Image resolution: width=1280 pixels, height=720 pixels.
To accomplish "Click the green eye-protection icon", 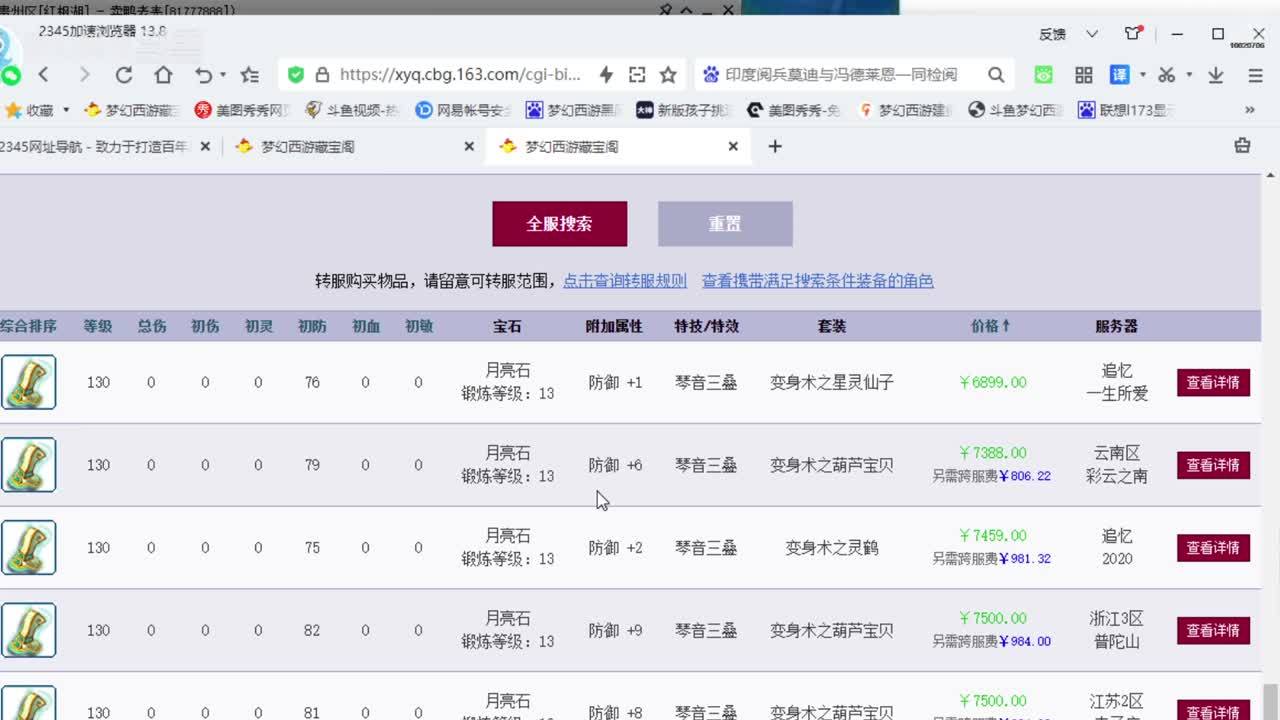I will pyautogui.click(x=1043, y=75).
